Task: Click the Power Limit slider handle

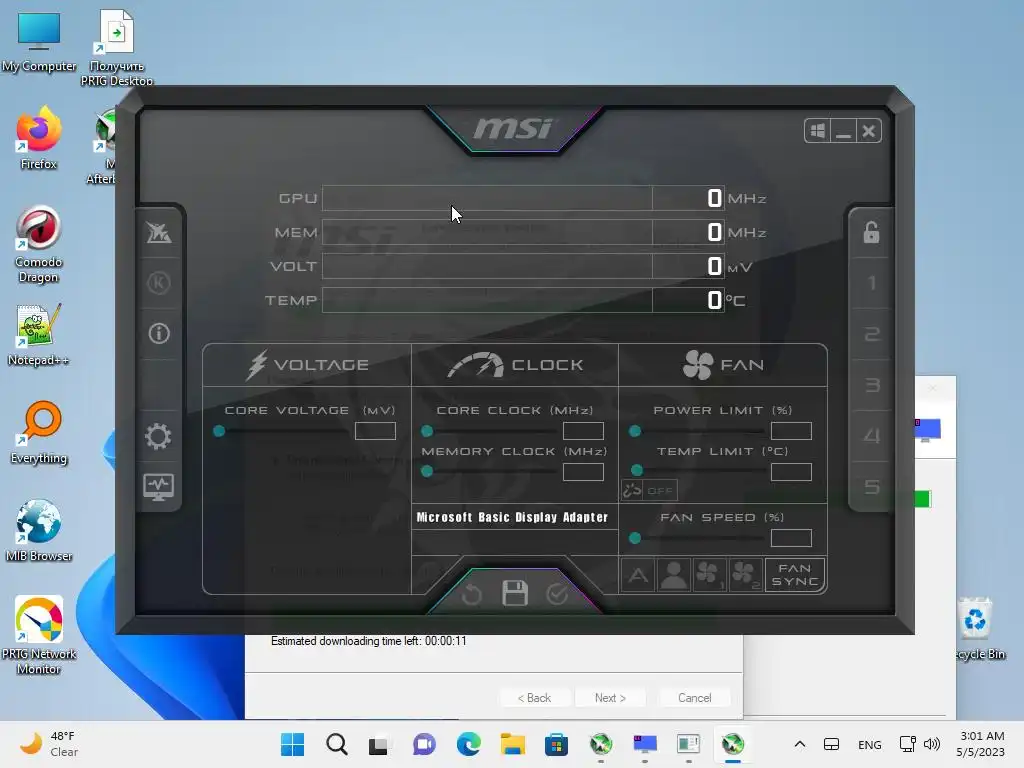Action: click(x=635, y=431)
